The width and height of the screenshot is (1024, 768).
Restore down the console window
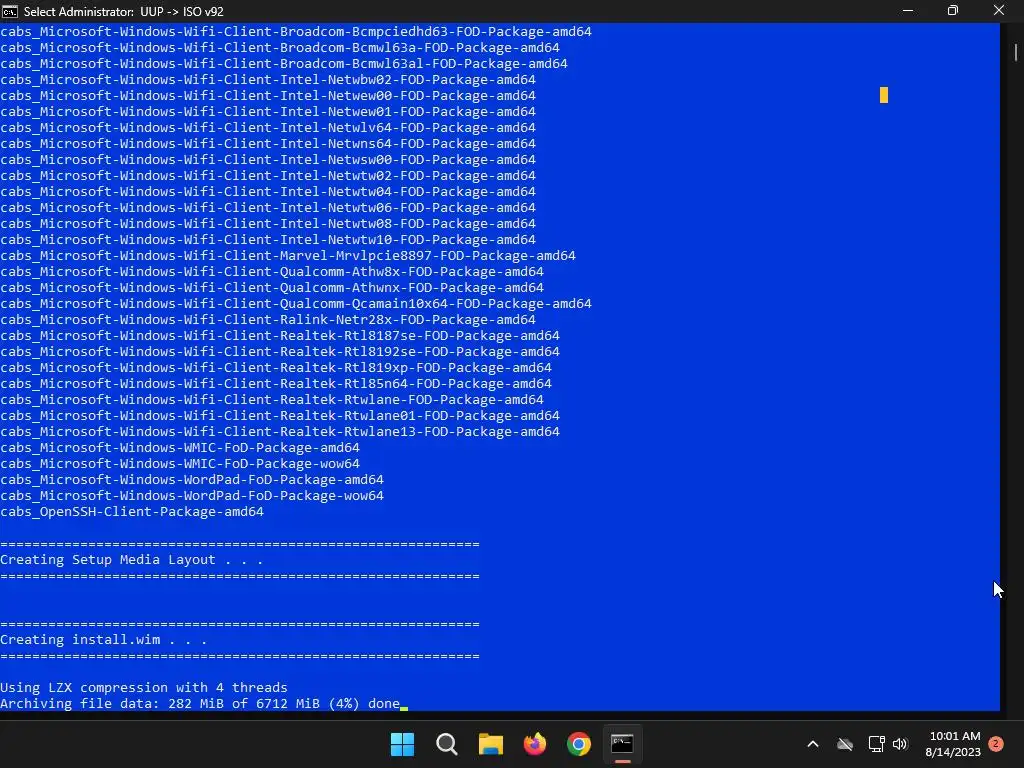click(x=953, y=11)
